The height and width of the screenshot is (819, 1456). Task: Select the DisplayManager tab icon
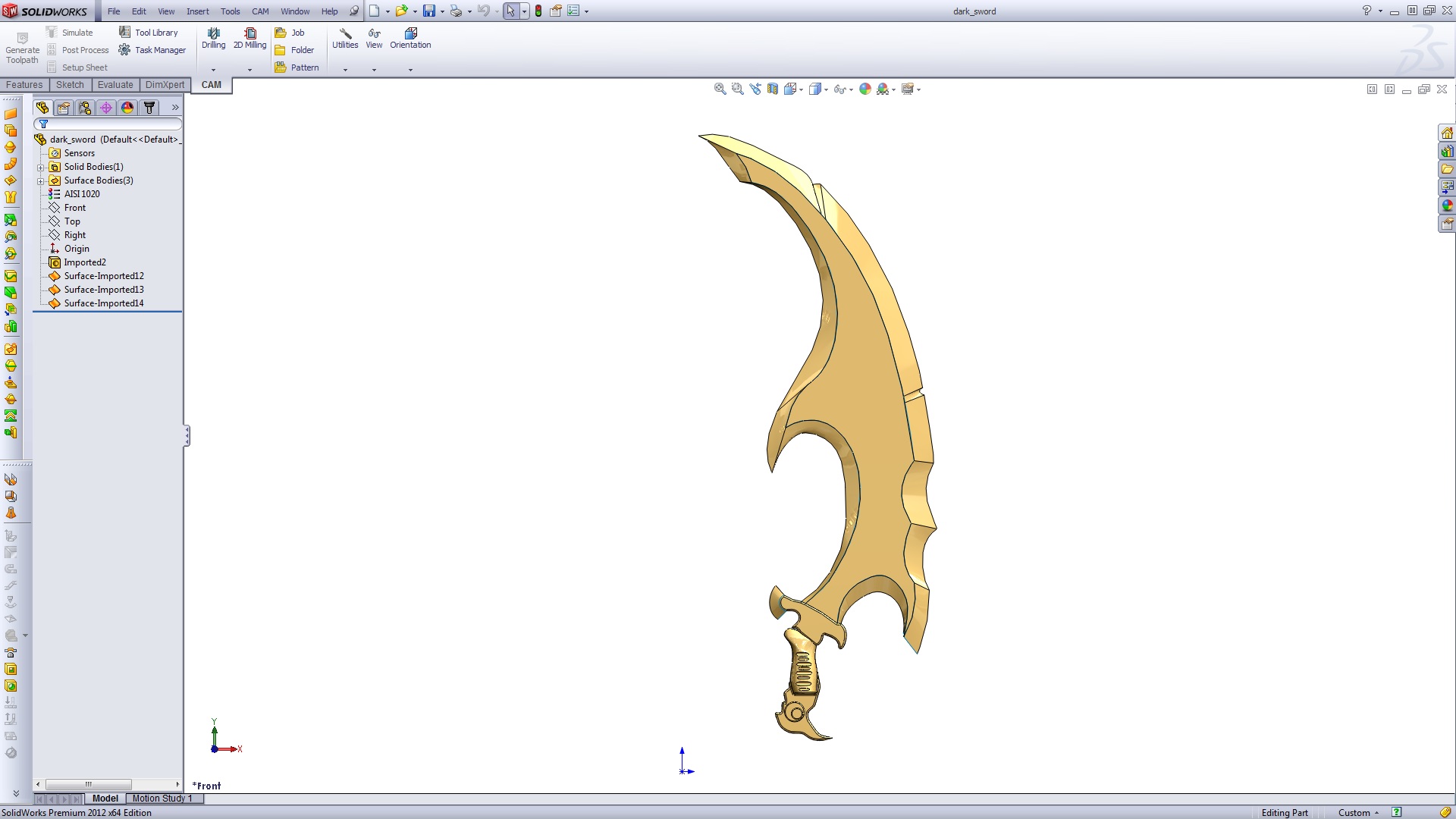127,108
